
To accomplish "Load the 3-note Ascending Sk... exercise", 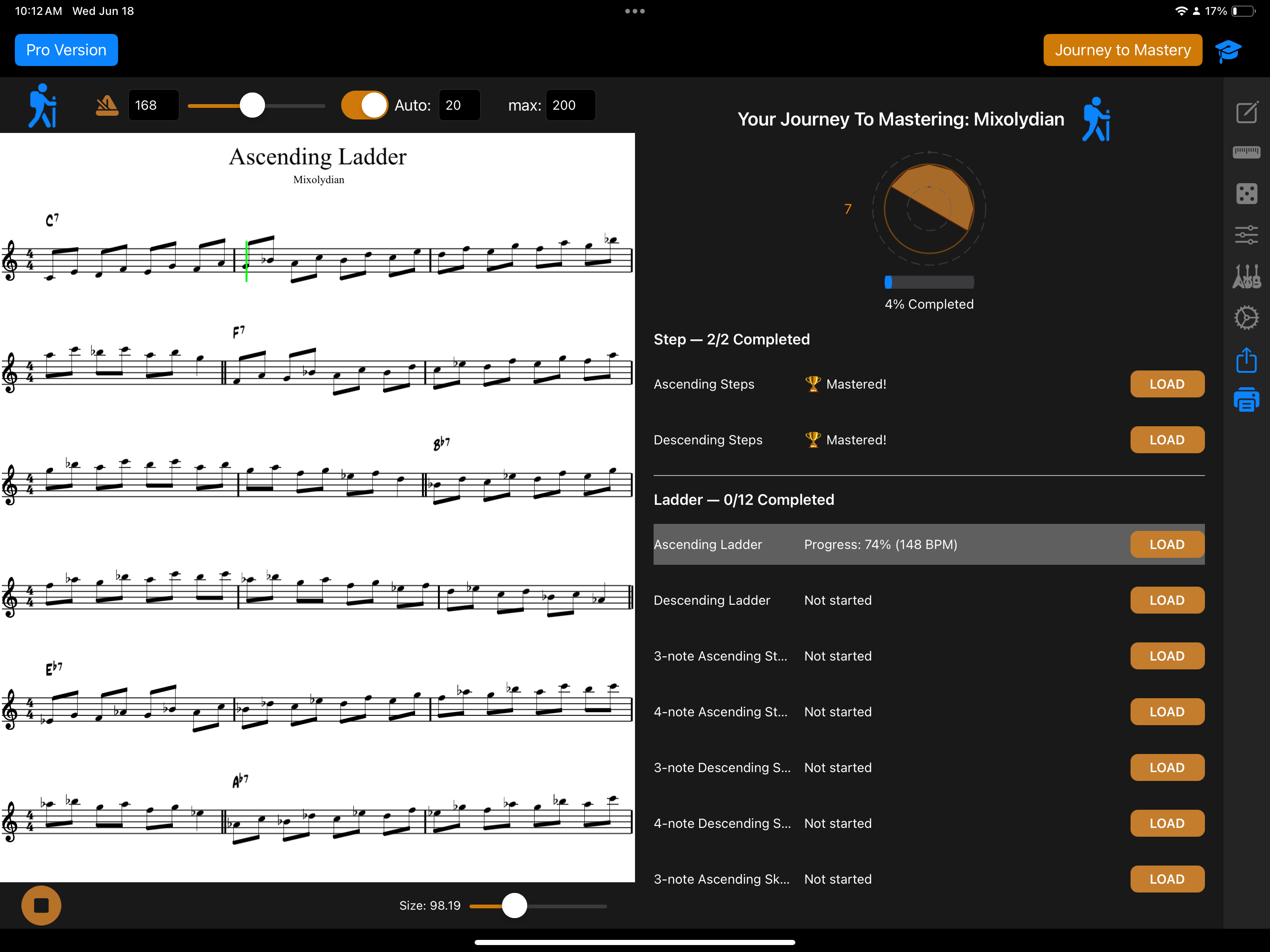I will (x=1167, y=879).
